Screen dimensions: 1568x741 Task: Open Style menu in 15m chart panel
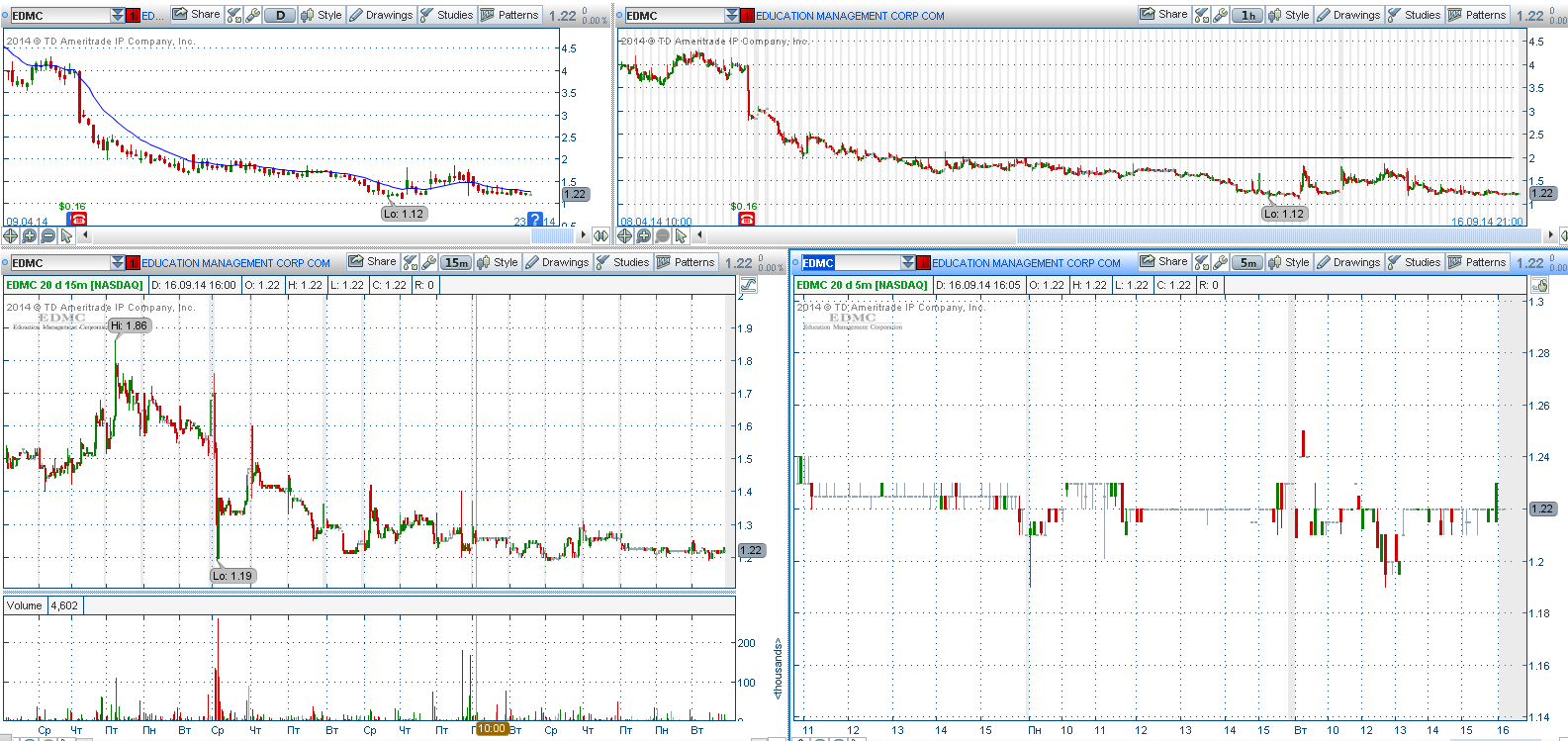[498, 262]
